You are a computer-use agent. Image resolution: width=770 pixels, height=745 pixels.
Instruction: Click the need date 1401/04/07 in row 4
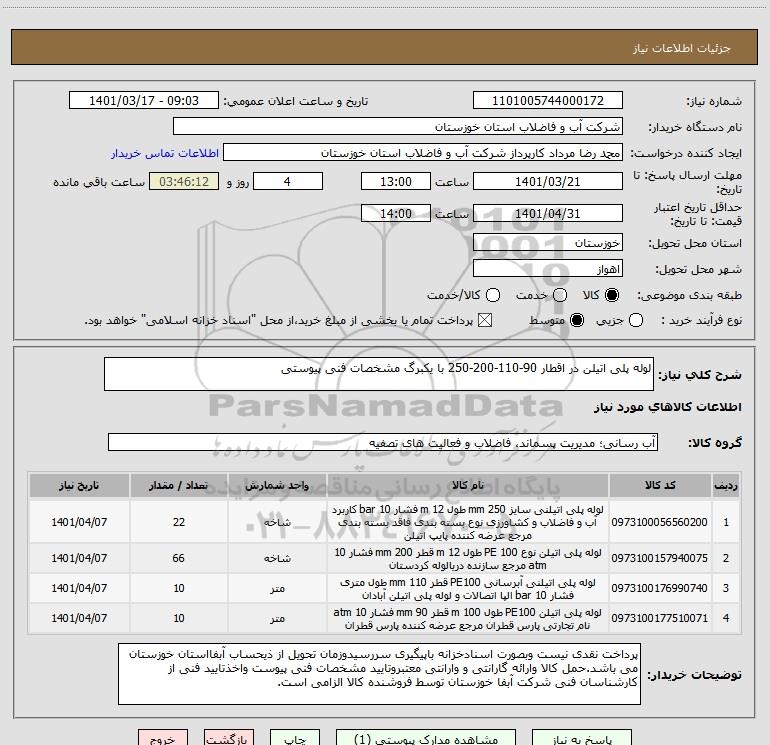coord(79,618)
